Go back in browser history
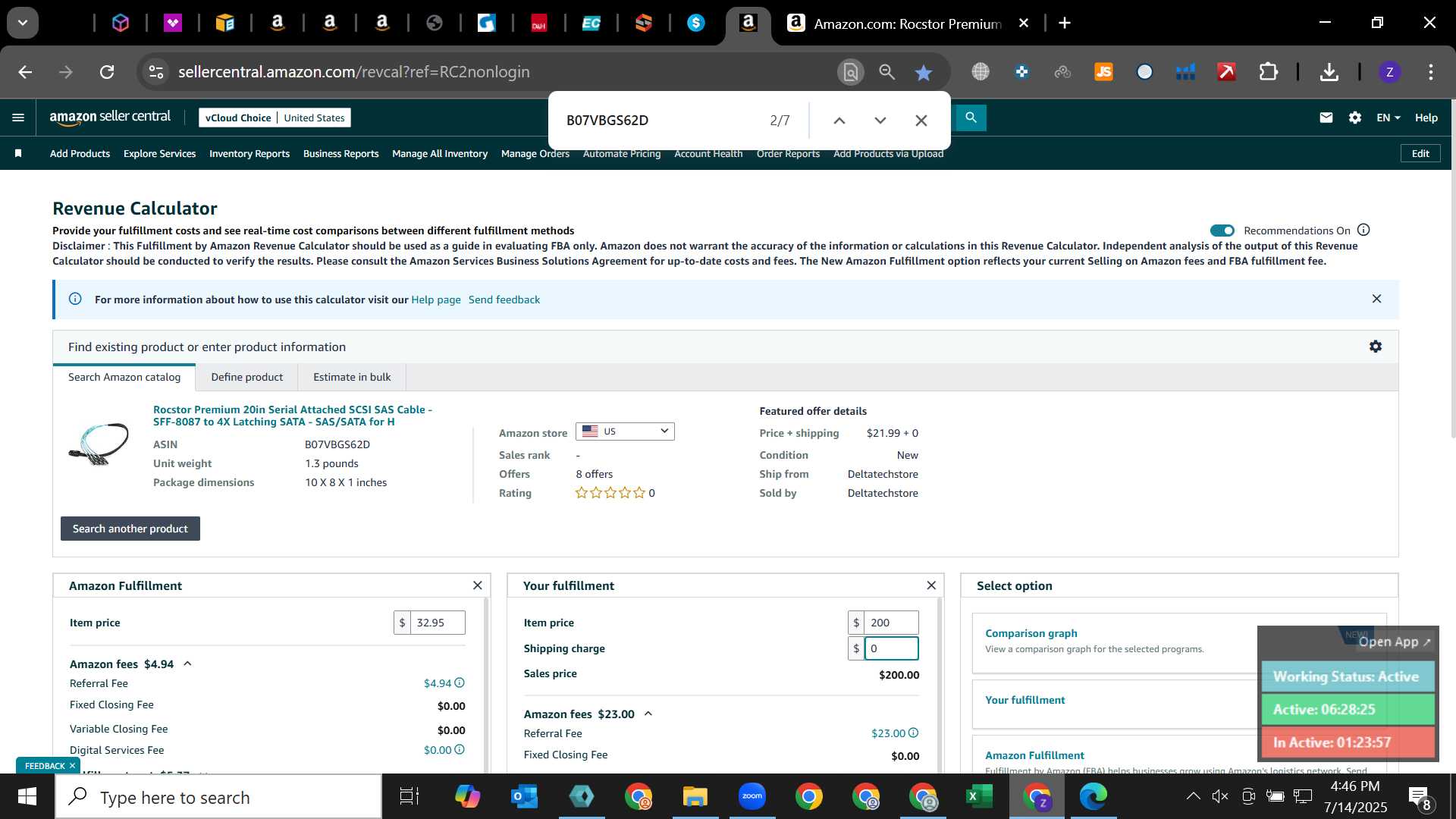Image resolution: width=1456 pixels, height=819 pixels. click(x=25, y=72)
